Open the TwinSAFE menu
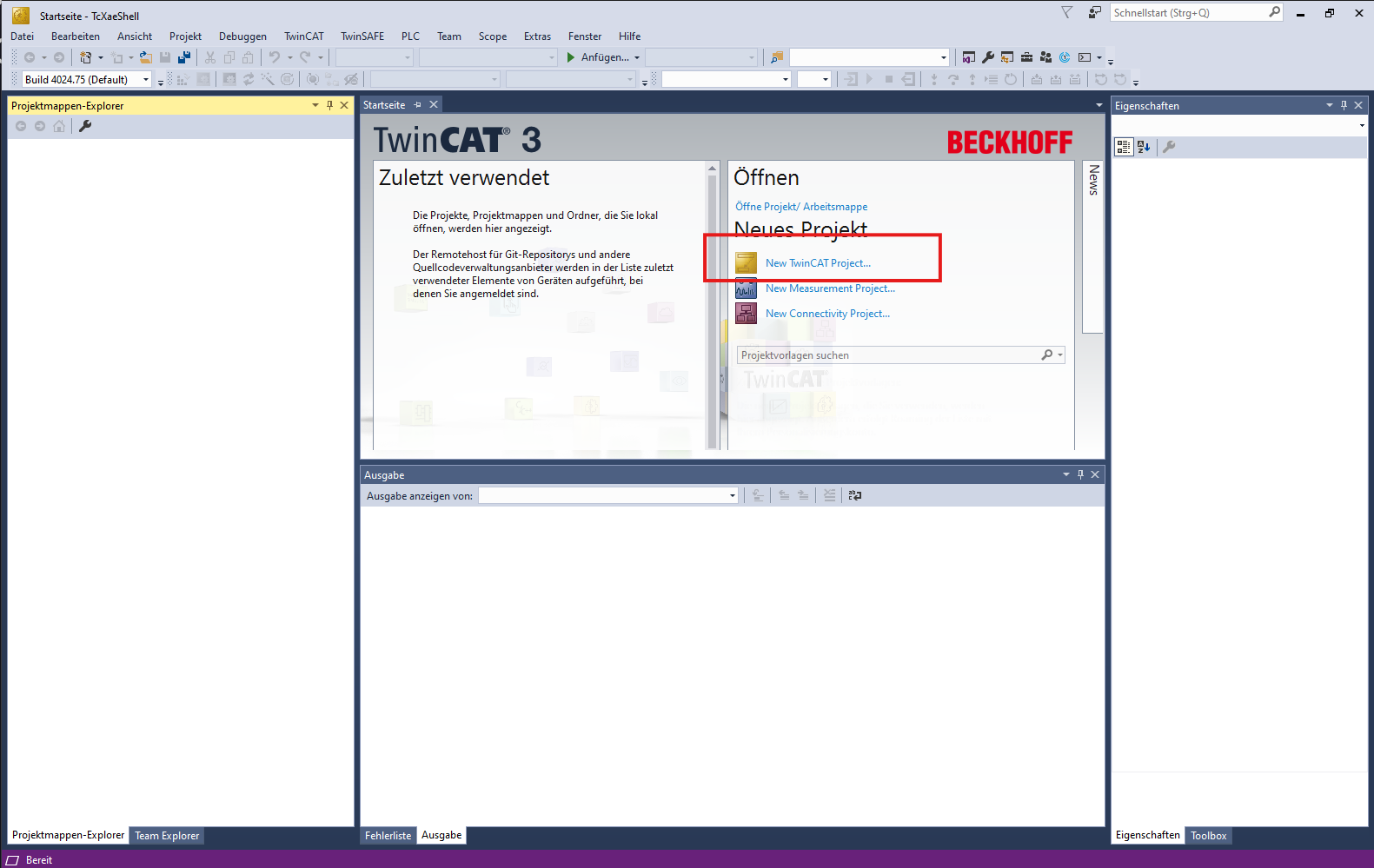 tap(362, 36)
